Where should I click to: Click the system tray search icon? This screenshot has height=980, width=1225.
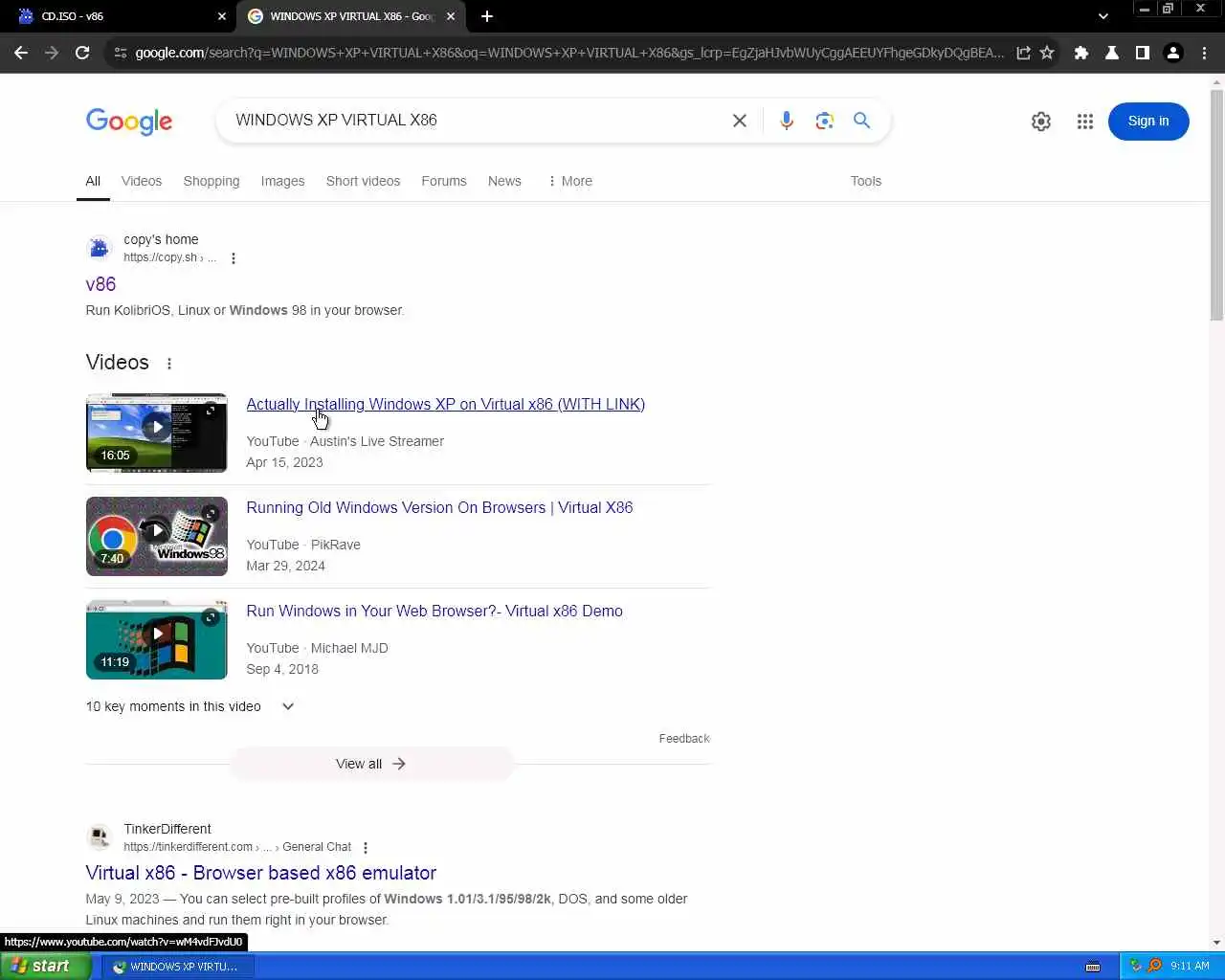1154,966
